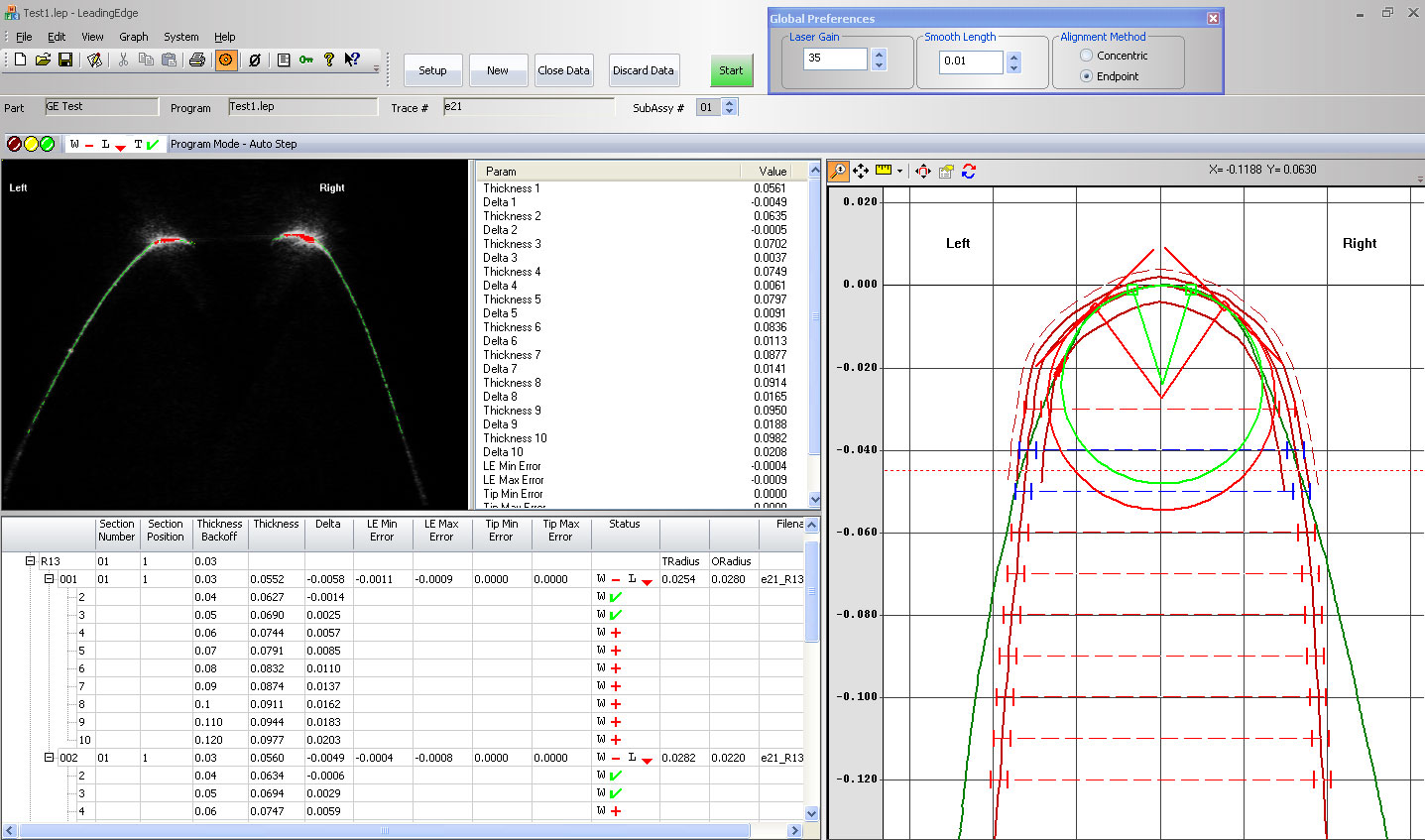Click the save floppy disk icon

point(64,60)
